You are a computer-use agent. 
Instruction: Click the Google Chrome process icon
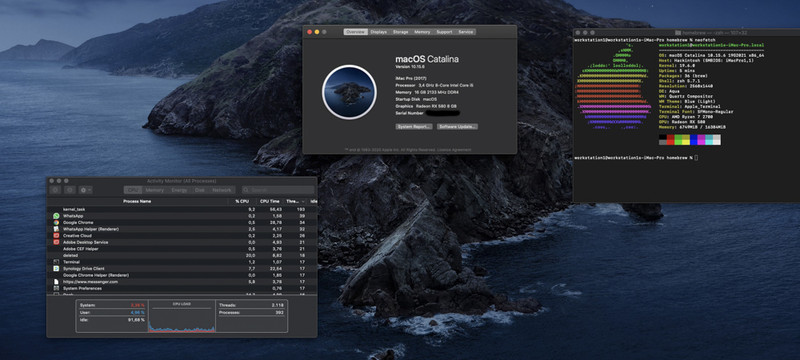click(x=56, y=222)
